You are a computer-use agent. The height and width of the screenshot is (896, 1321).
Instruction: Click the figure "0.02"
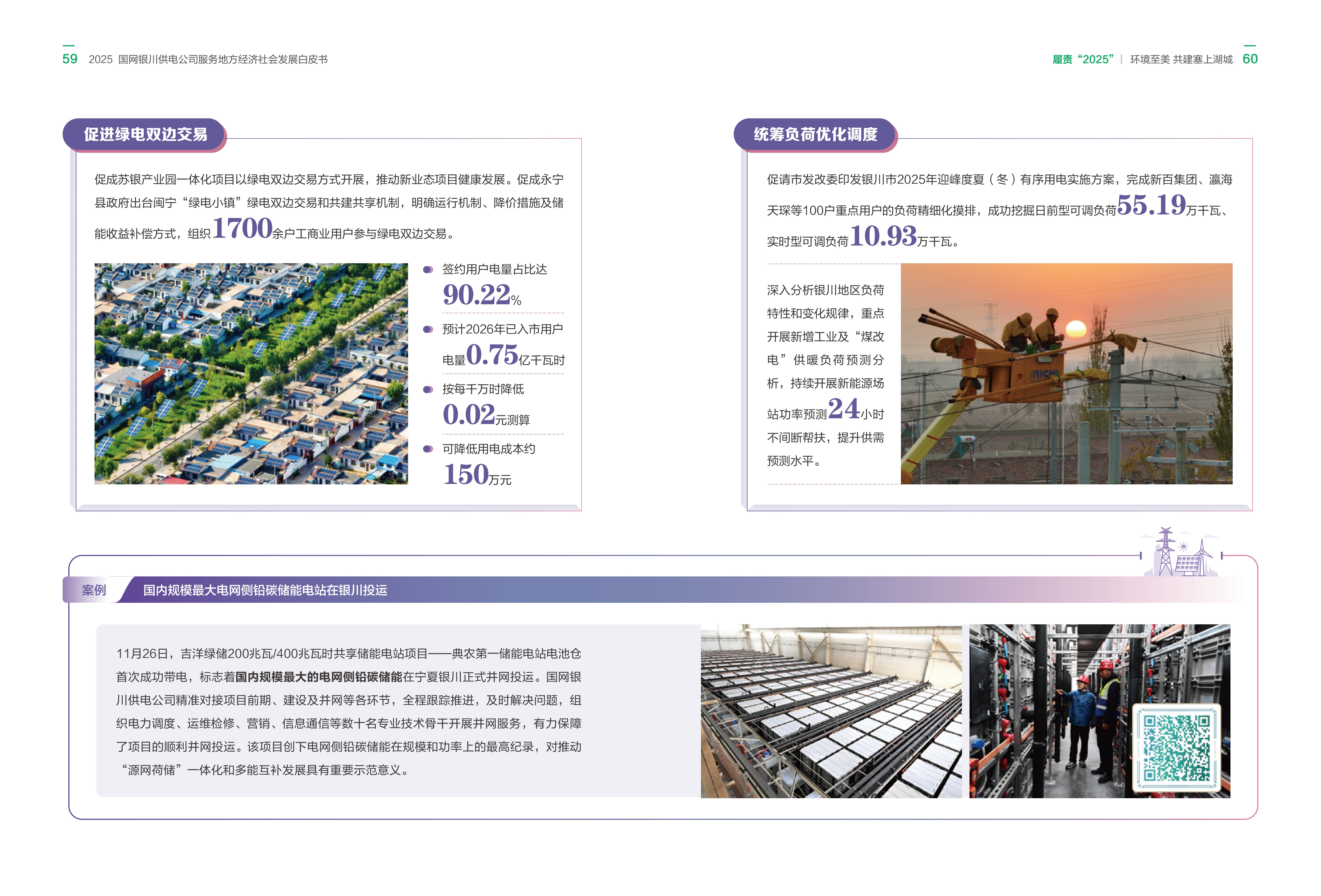469,415
